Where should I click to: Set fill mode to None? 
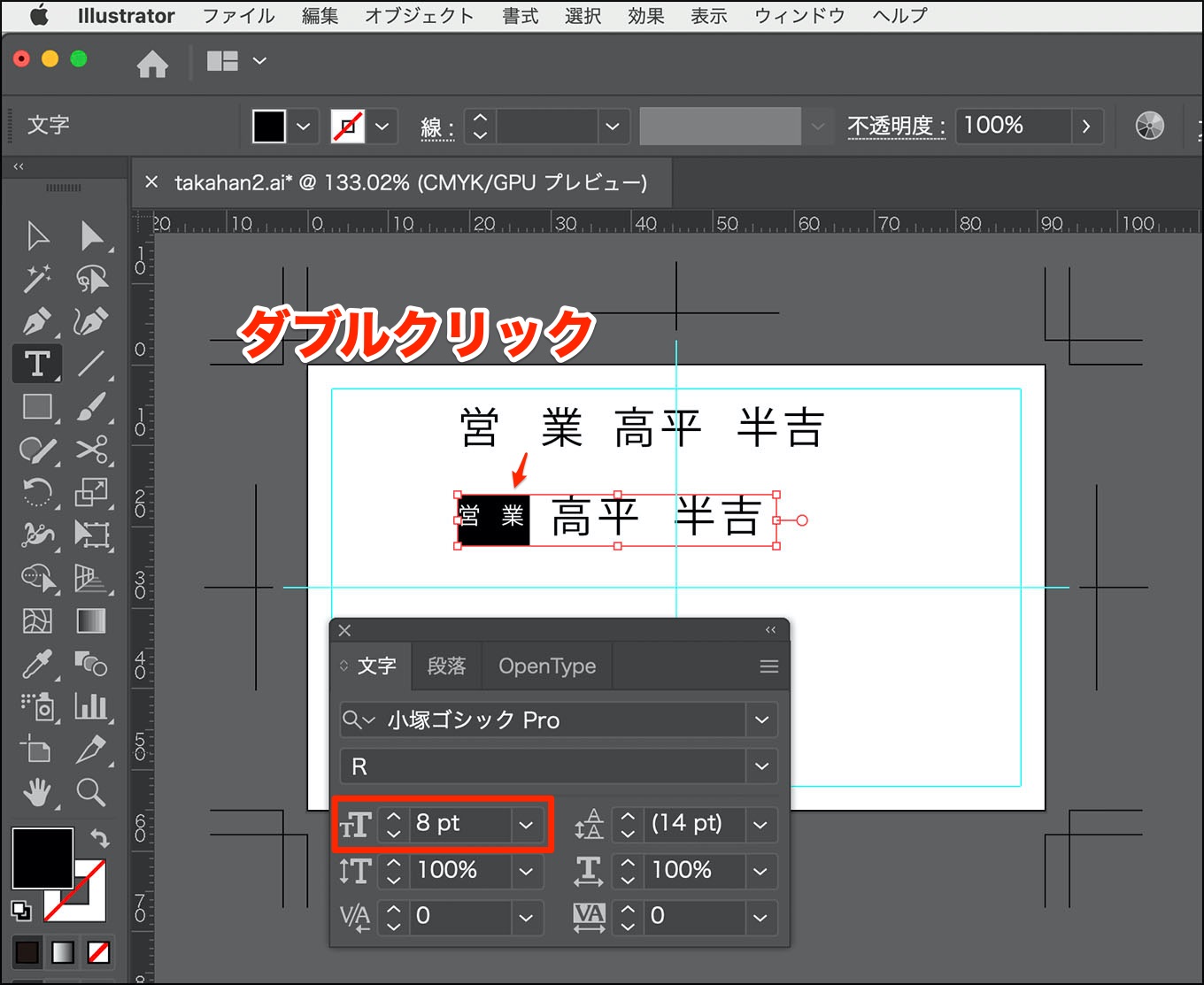[98, 952]
